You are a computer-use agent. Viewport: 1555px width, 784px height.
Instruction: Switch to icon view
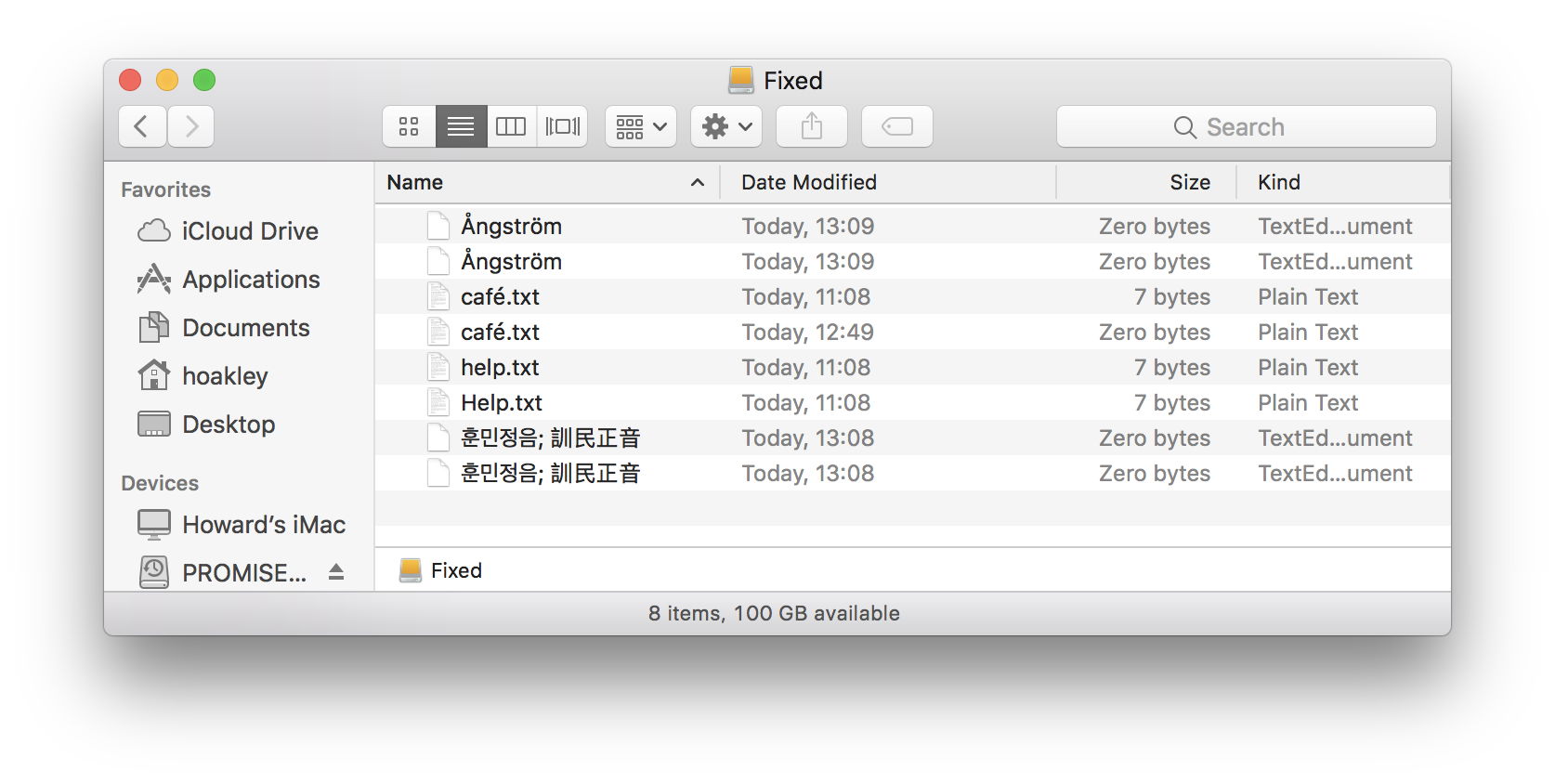point(409,126)
